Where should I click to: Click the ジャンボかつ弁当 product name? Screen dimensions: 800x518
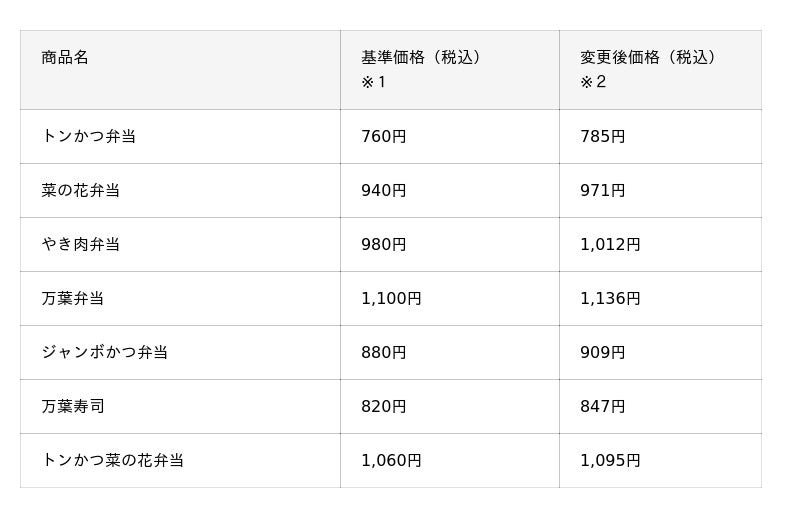(105, 352)
